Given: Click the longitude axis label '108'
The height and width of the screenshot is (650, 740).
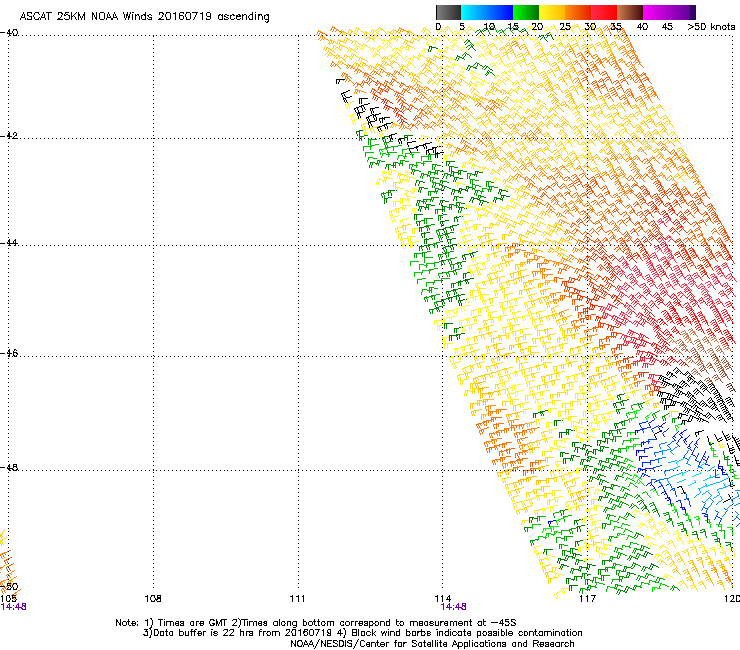Looking at the screenshot, I should click(153, 599).
